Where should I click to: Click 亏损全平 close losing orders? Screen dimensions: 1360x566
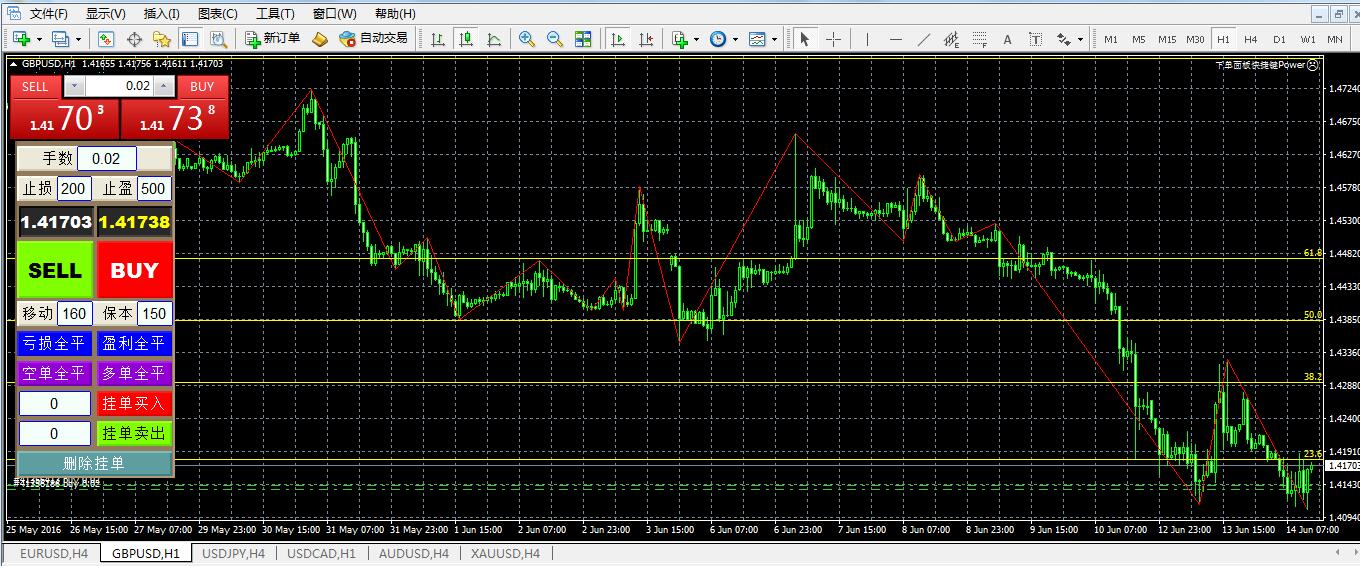click(x=55, y=343)
